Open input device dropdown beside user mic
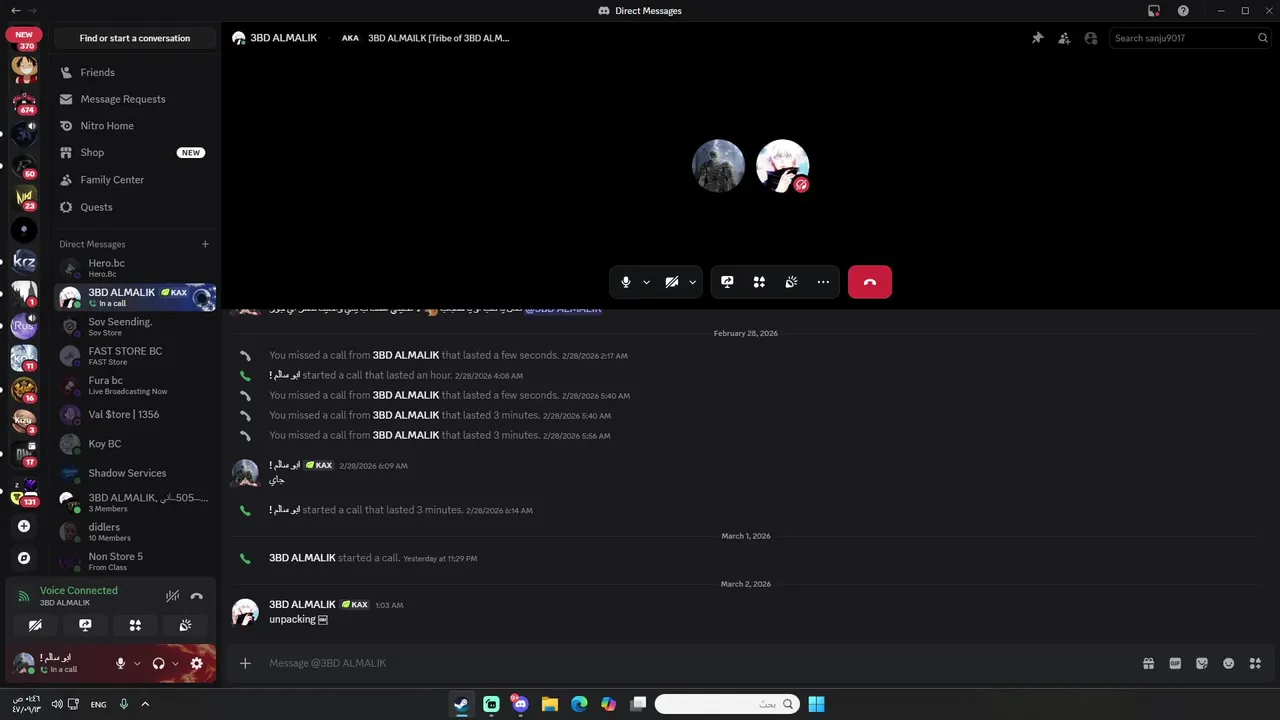The image size is (1280, 720). tap(137, 663)
